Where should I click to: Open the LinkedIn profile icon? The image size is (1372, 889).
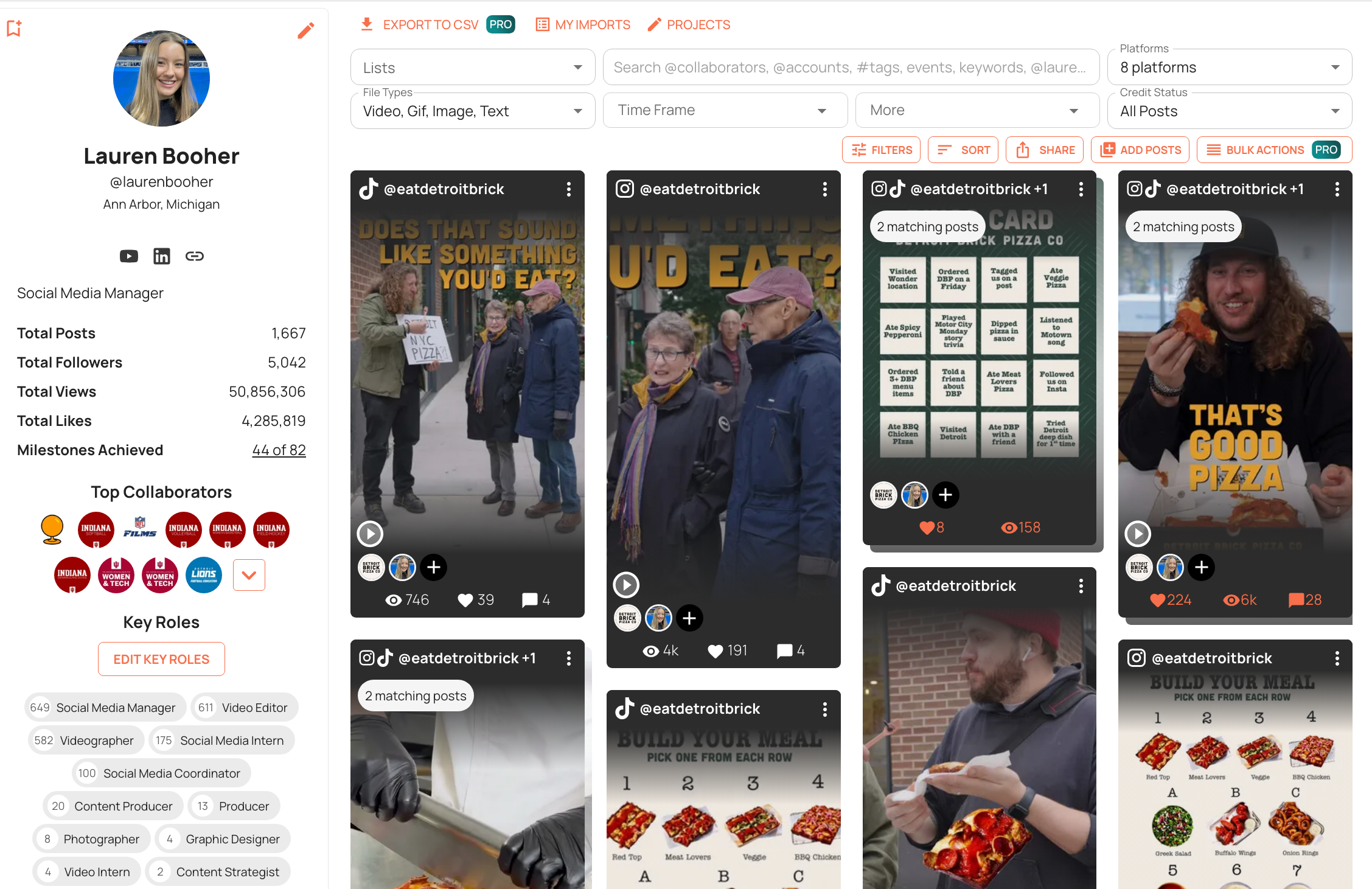click(162, 256)
